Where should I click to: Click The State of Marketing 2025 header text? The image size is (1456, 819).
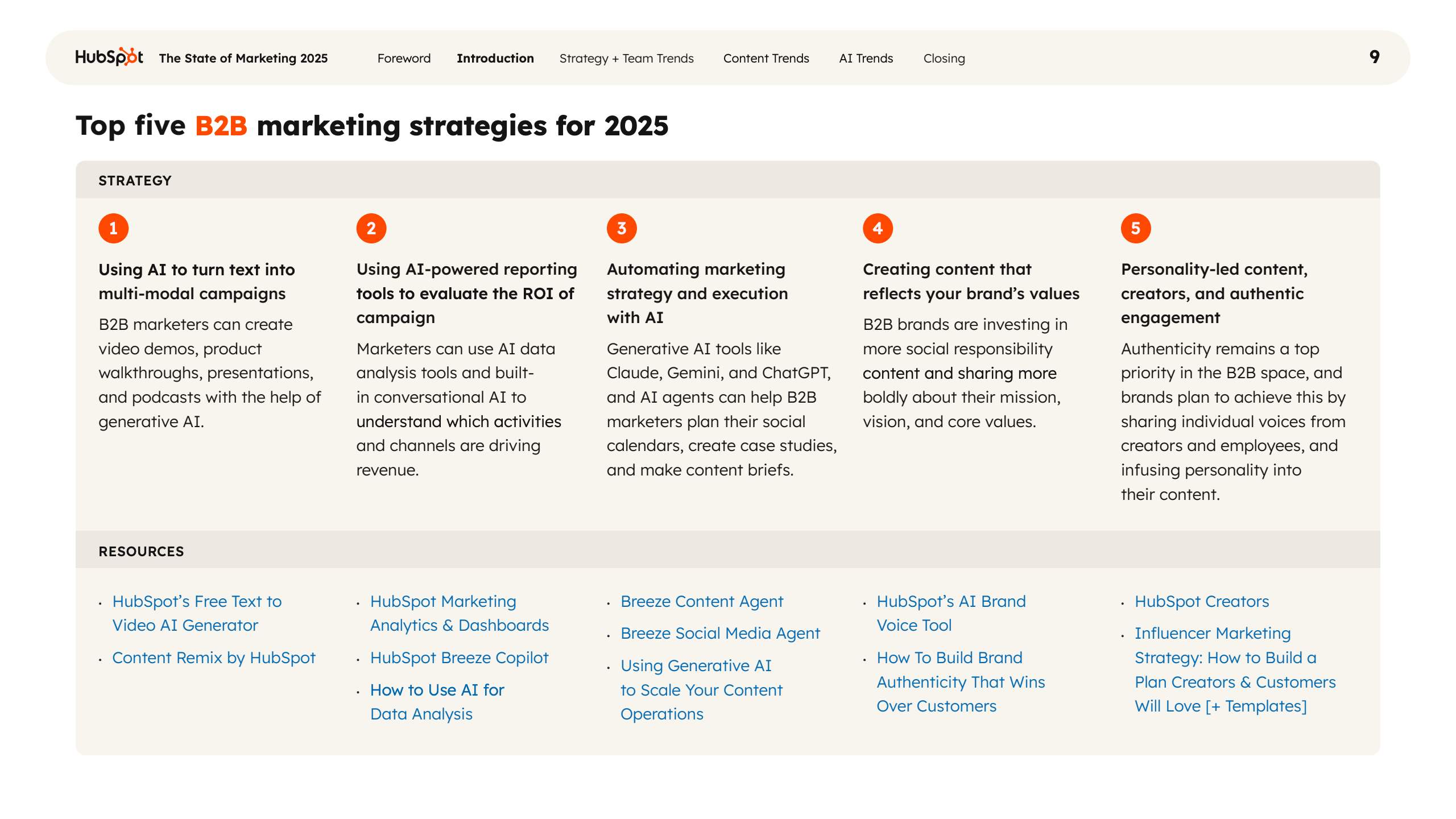(243, 57)
